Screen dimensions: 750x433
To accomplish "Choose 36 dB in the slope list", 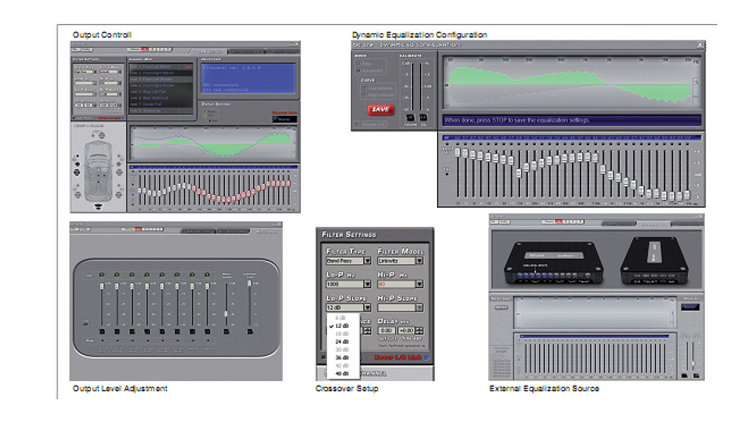I will click(x=342, y=357).
